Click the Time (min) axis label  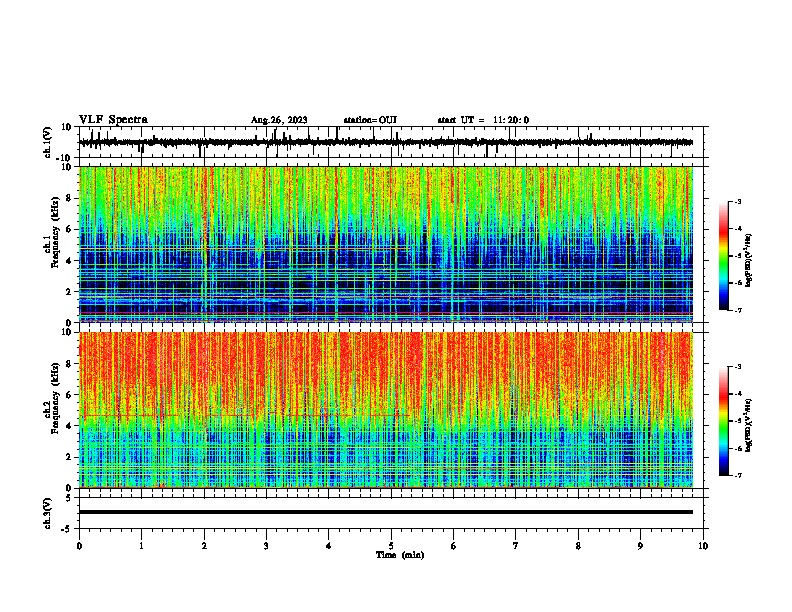[x=400, y=555]
